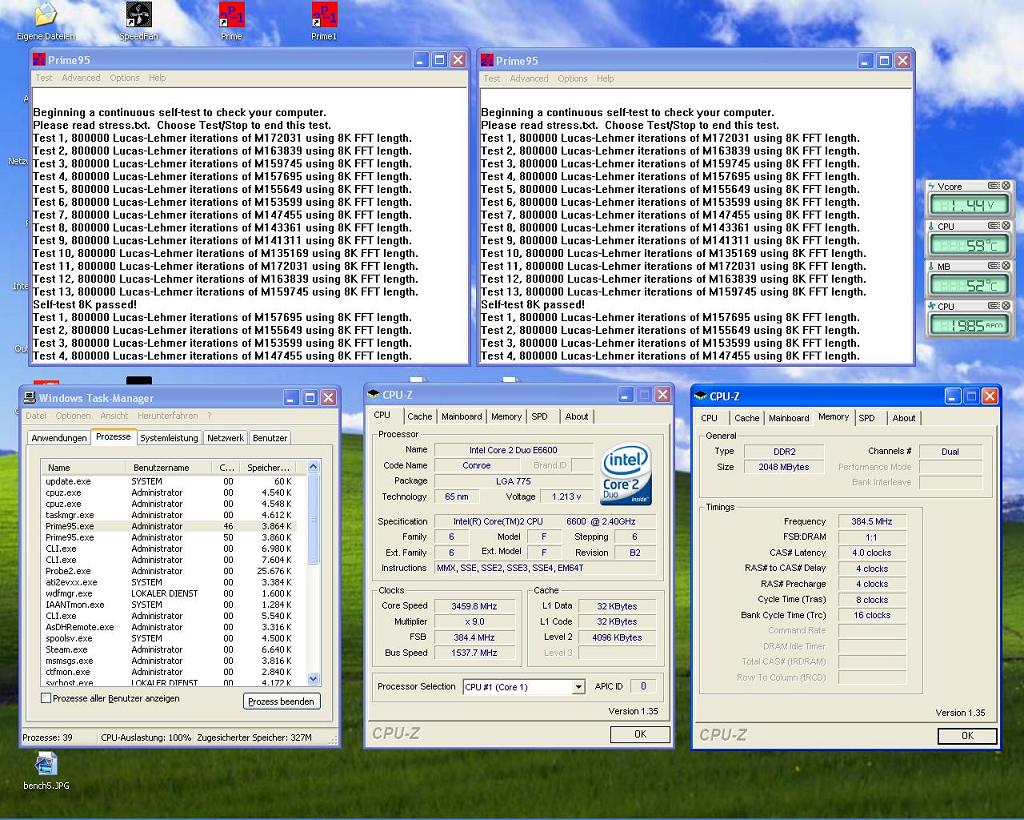This screenshot has height=820, width=1024.
Task: Switch to Anwendungen tab in Task-Manager
Action: 59,437
